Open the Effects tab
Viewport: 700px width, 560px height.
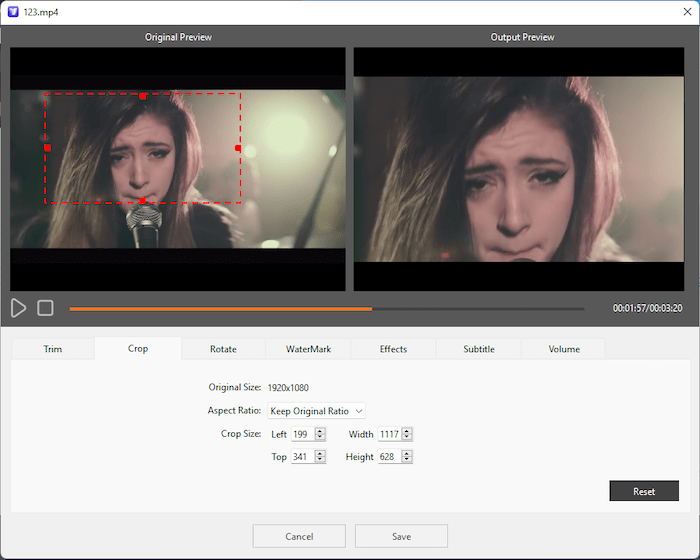(393, 349)
